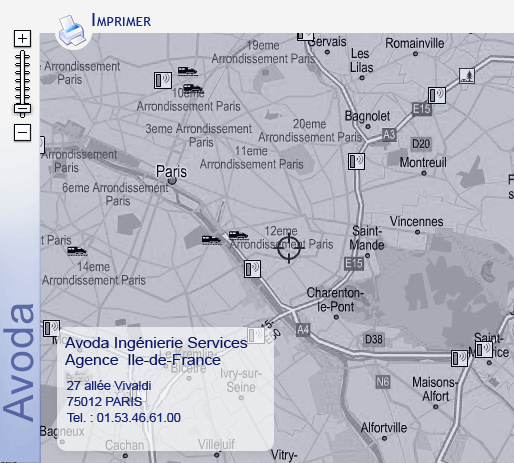Click the phone number 01.53.46.61.00
This screenshot has width=514, height=463.
[139, 418]
